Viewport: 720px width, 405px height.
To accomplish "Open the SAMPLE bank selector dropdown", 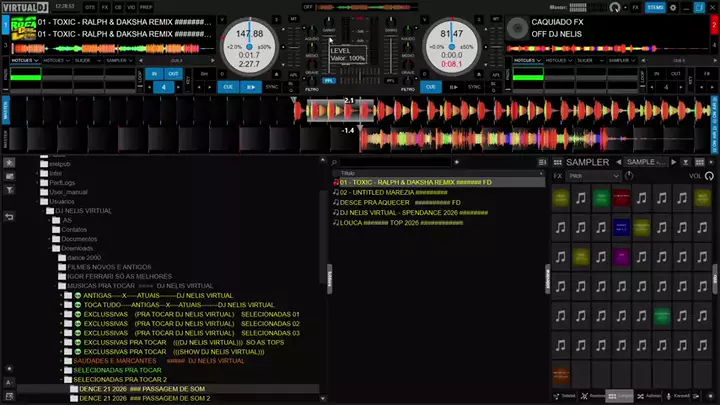I will (x=646, y=162).
